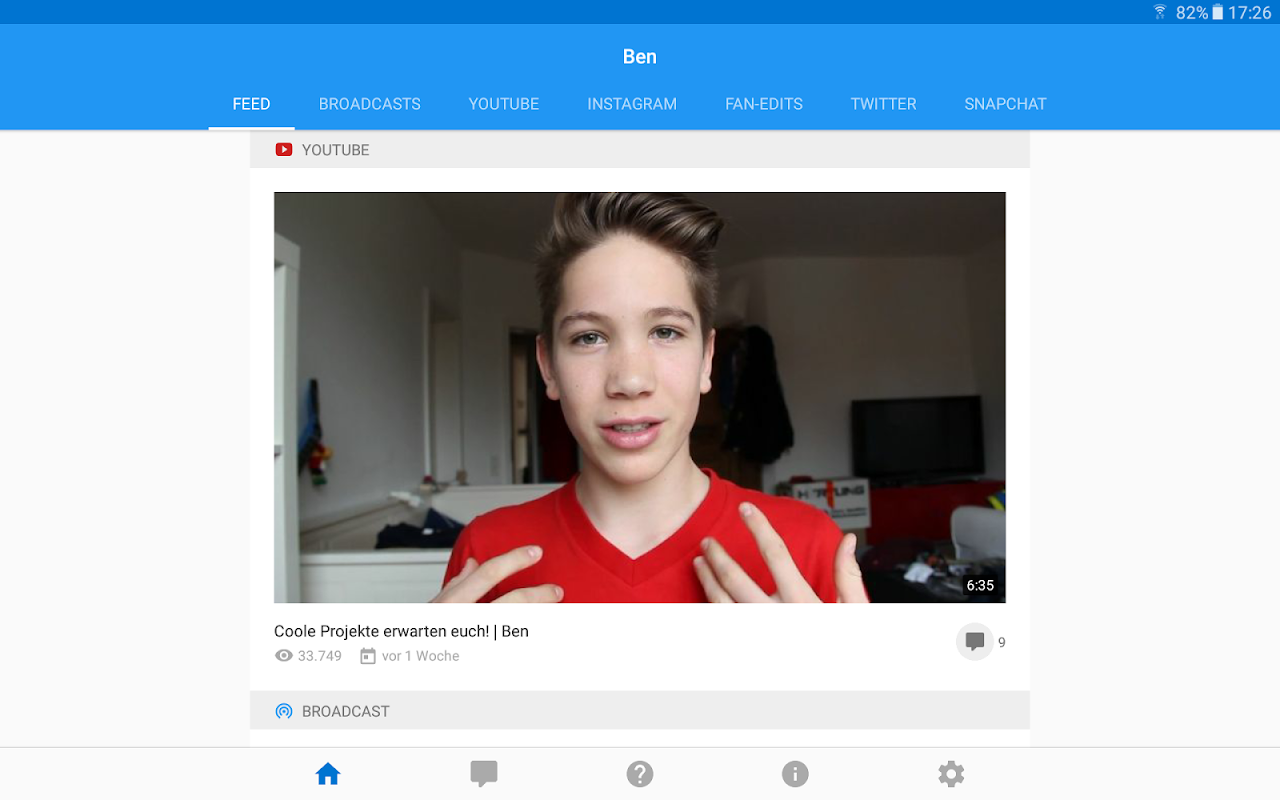This screenshot has height=800, width=1280.
Task: Open the chat messages icon in bottom bar
Action: point(484,774)
